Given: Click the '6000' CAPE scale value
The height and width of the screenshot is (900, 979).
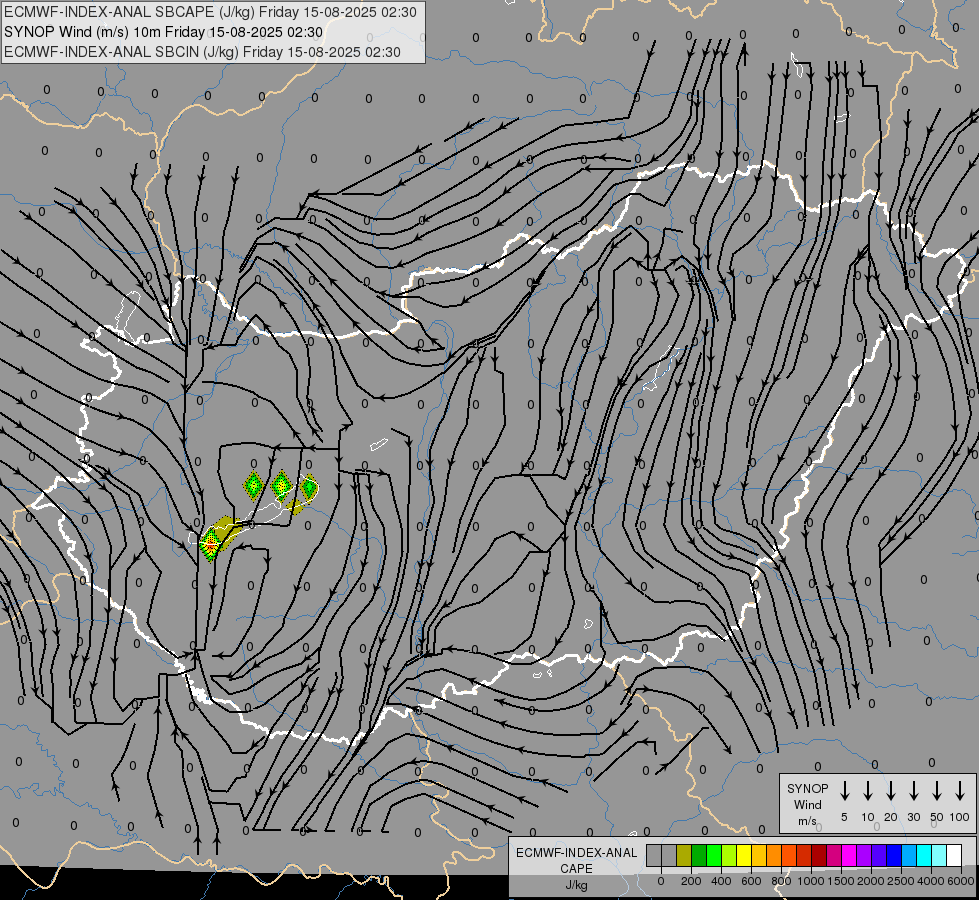Looking at the screenshot, I should (961, 881).
